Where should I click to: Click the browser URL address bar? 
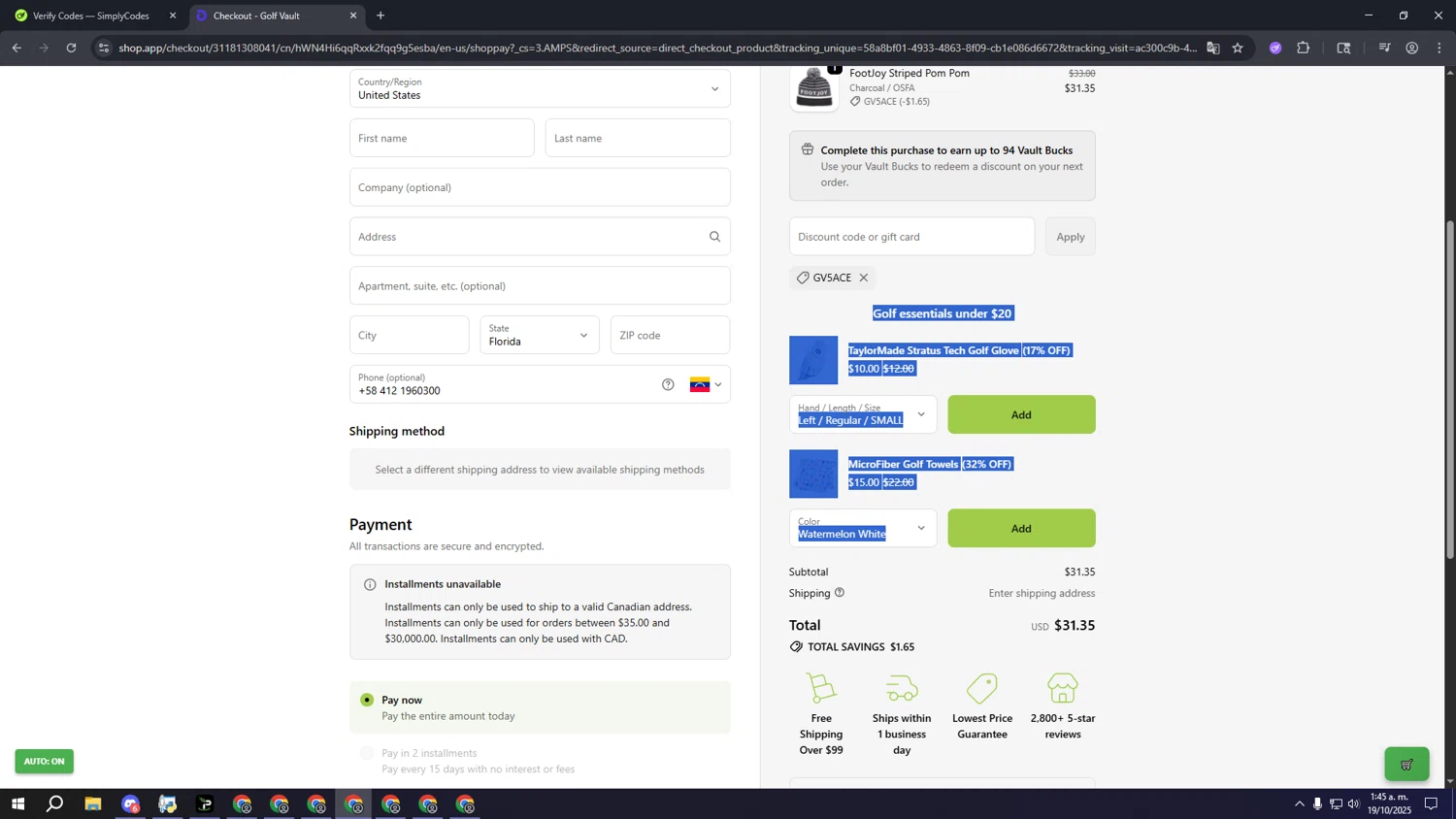(x=657, y=48)
